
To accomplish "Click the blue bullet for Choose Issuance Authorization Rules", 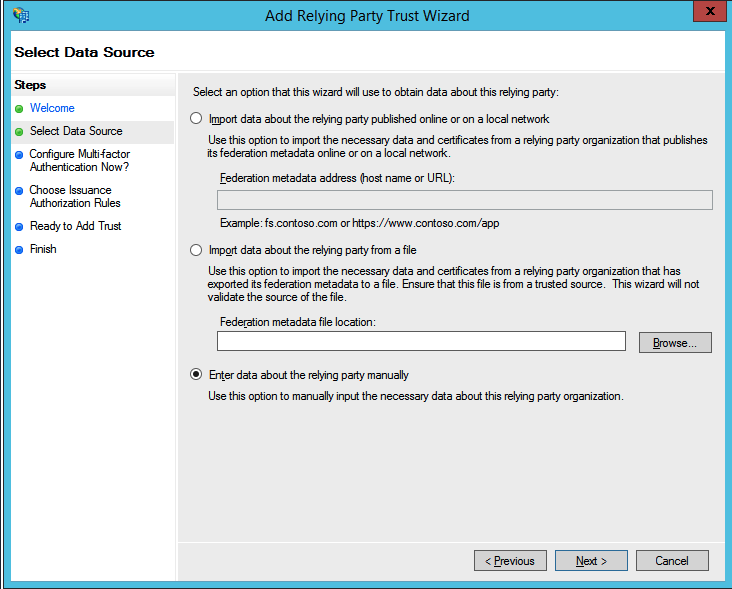I will [19, 191].
